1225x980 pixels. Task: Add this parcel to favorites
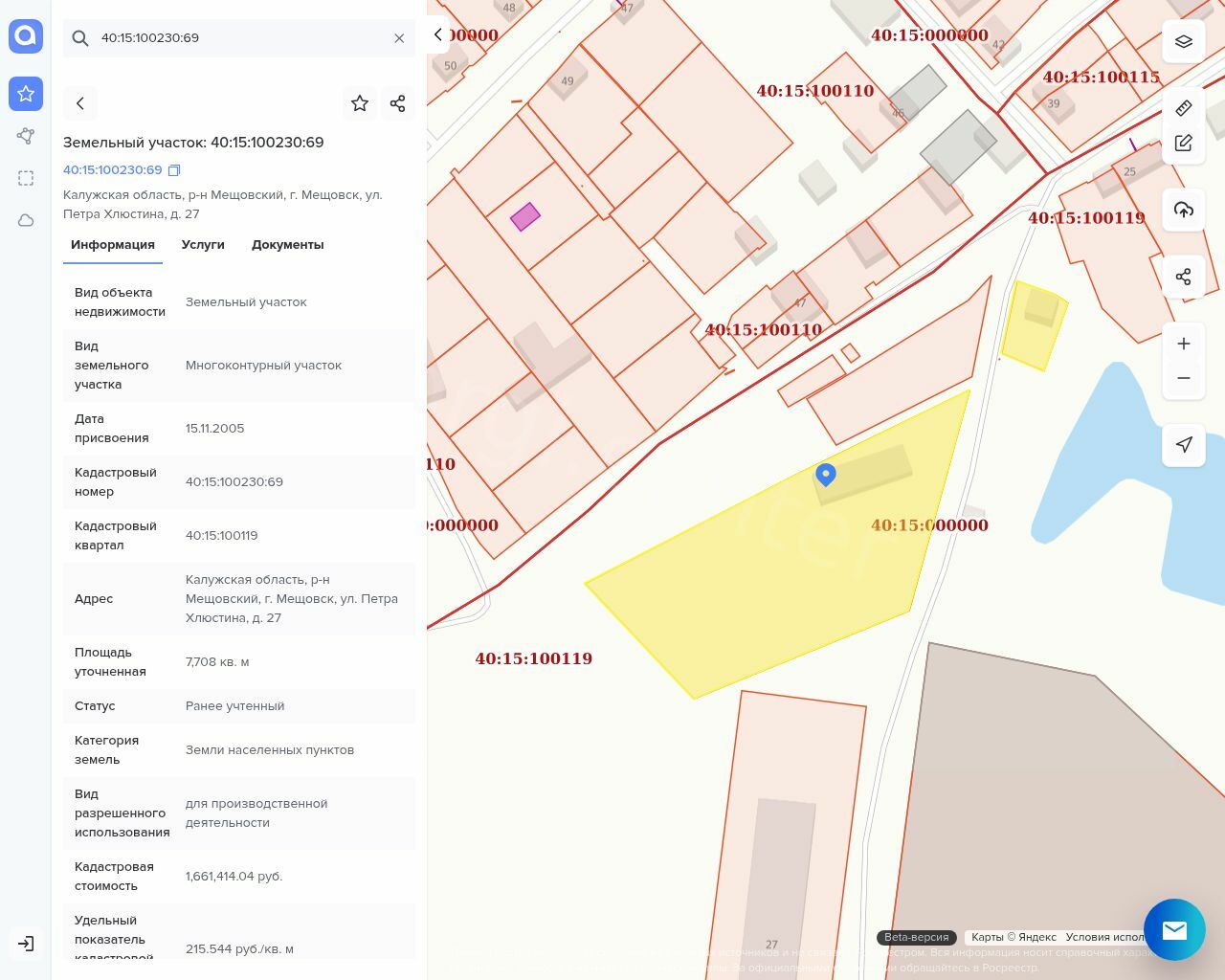(x=360, y=103)
